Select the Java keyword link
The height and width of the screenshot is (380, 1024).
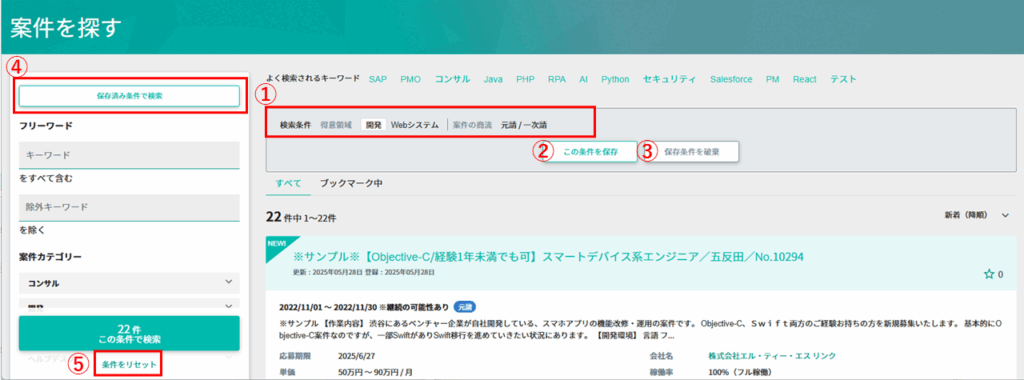(493, 79)
